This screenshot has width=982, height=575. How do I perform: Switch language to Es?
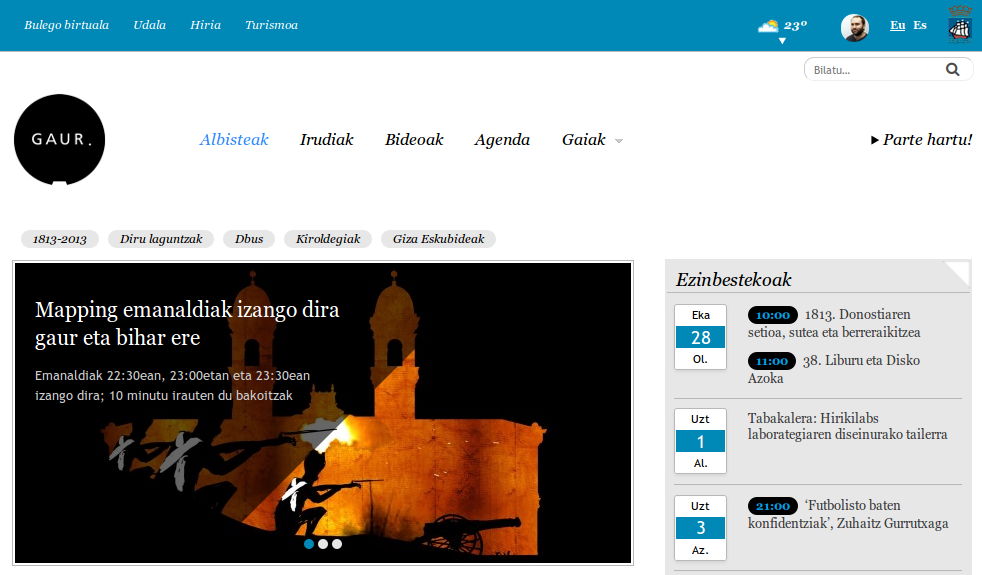(x=920, y=25)
